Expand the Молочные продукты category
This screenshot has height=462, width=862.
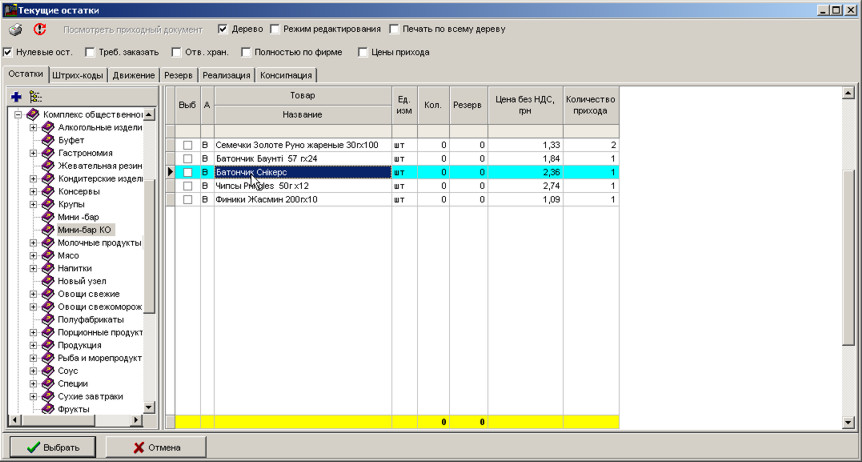(x=33, y=243)
